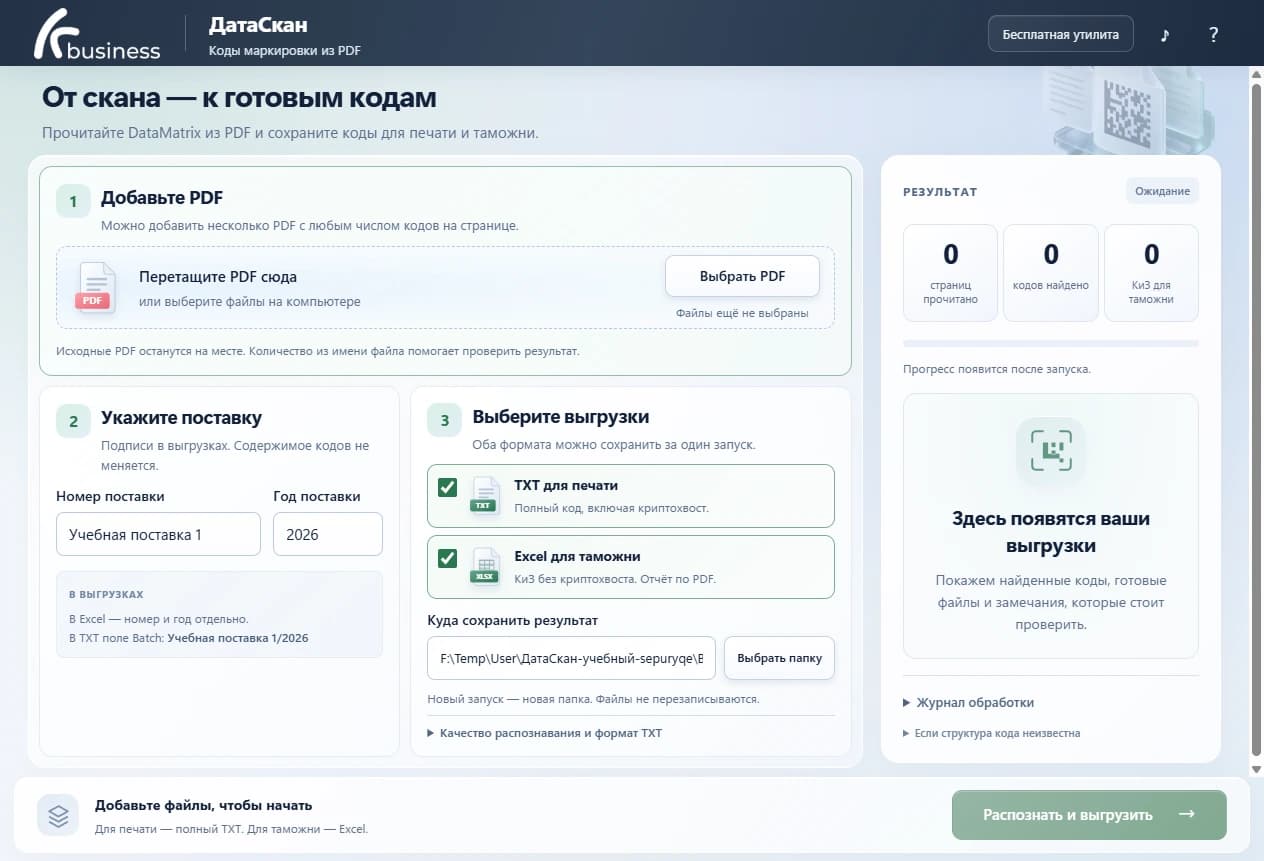Click the "КиЗ для таможни" counter card
The image size is (1264, 861).
pyautogui.click(x=1151, y=273)
